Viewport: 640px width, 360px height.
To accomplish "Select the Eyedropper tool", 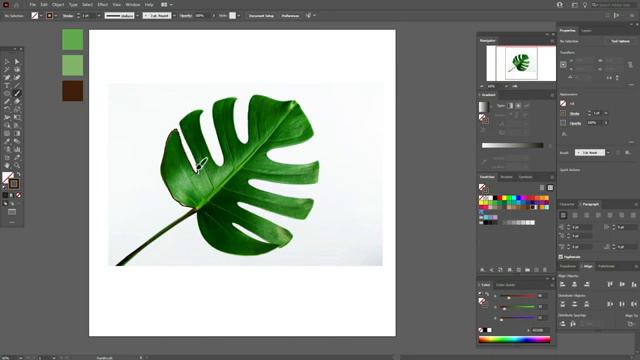I will (7, 141).
